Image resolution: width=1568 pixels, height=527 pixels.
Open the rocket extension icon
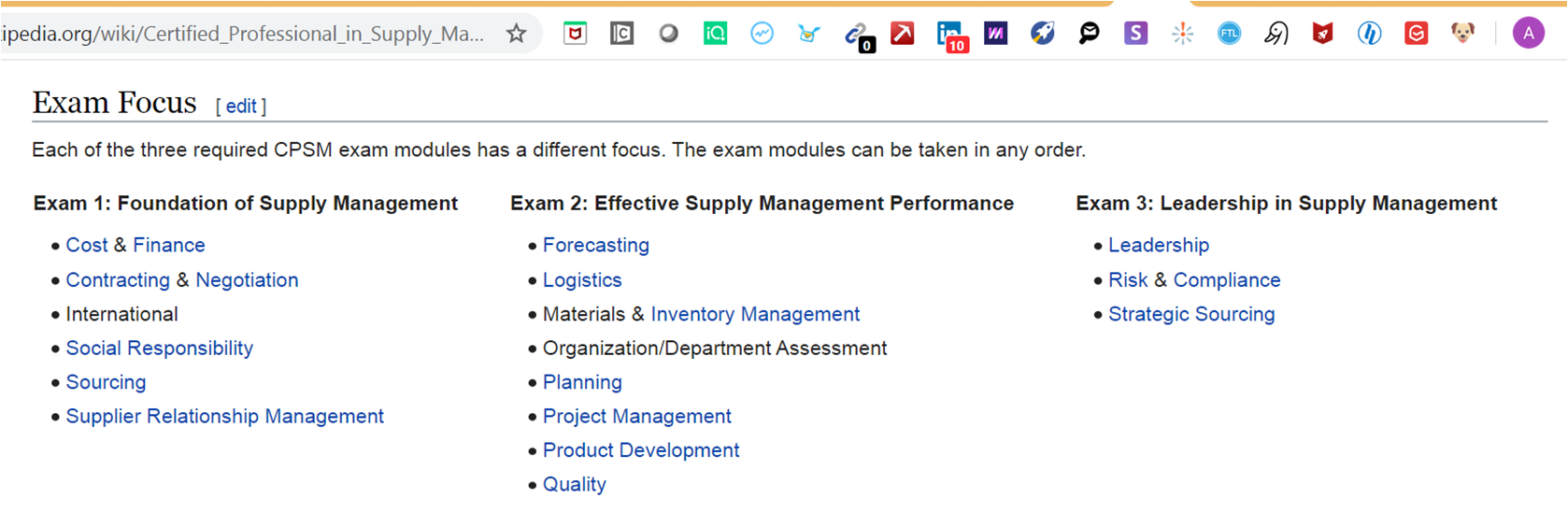click(x=1042, y=35)
